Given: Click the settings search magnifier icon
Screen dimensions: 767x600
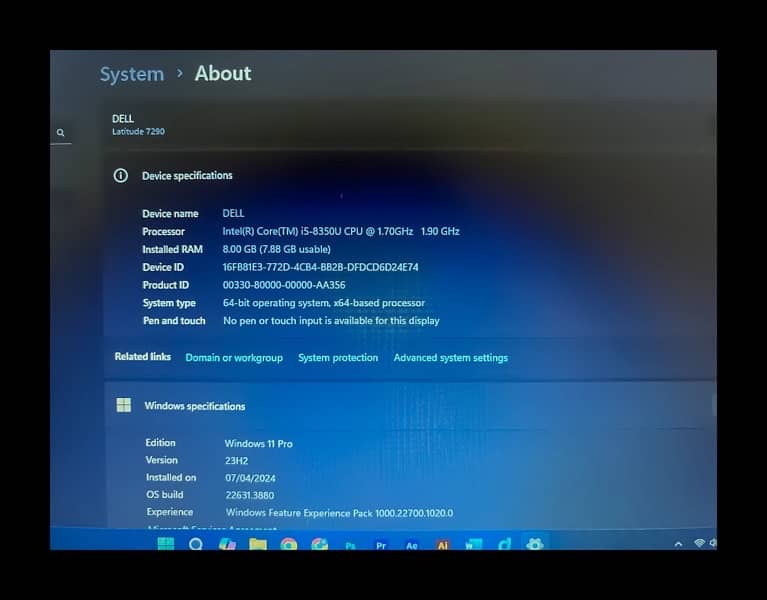Looking at the screenshot, I should point(61,133).
